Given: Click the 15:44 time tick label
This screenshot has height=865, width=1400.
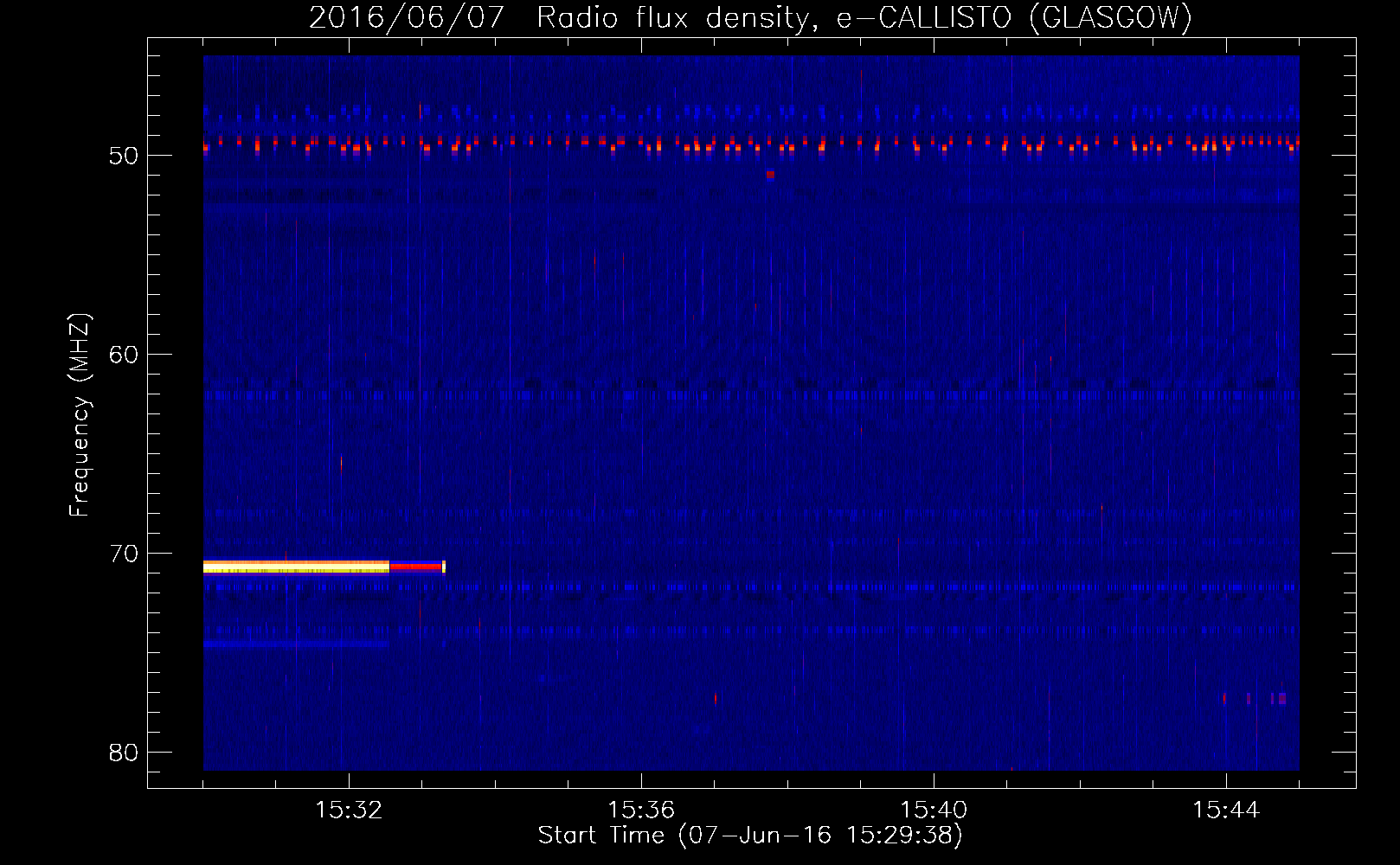Looking at the screenshot, I should click(x=1226, y=811).
